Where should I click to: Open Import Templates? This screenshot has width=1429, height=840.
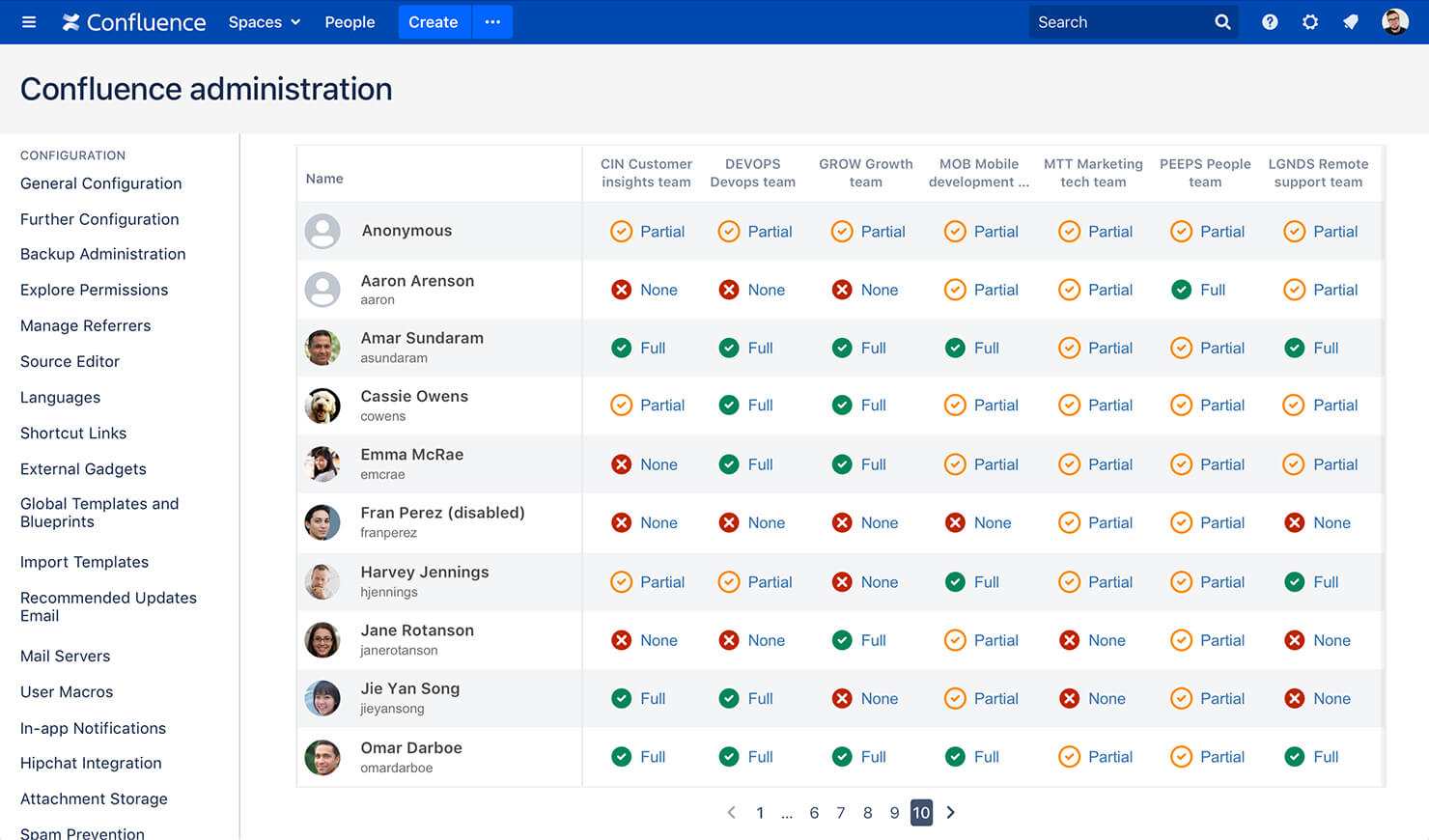[84, 562]
